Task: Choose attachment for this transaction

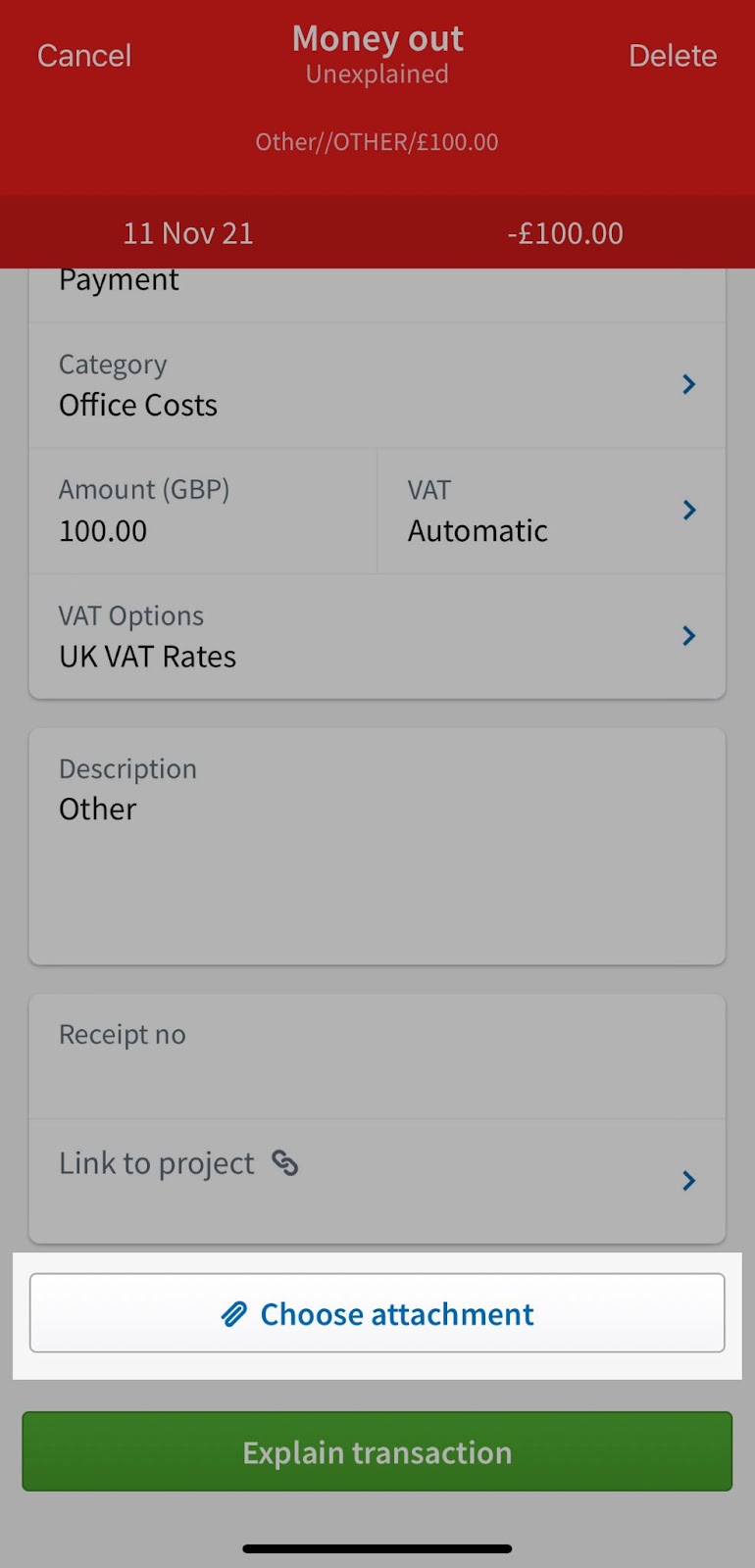Action: [x=377, y=1313]
